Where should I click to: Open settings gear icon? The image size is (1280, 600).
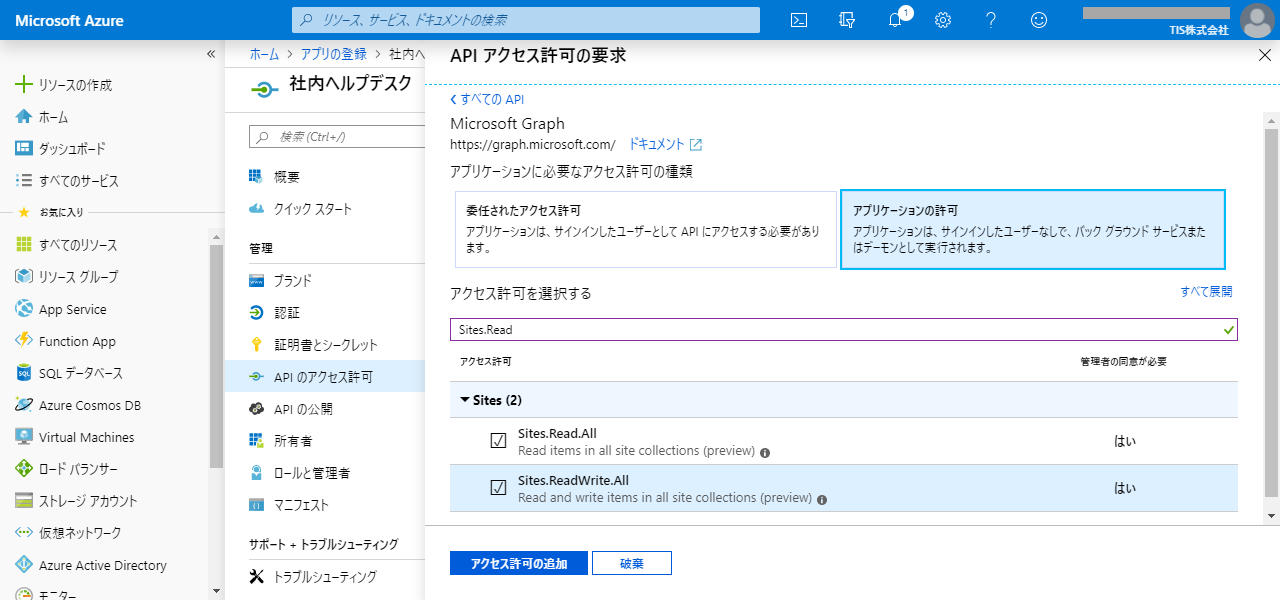click(x=943, y=20)
